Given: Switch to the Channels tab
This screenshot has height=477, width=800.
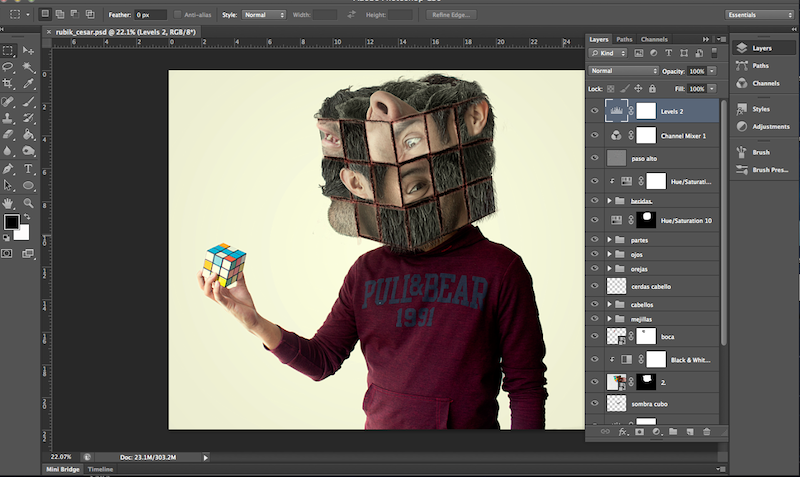Looking at the screenshot, I should 654,39.
